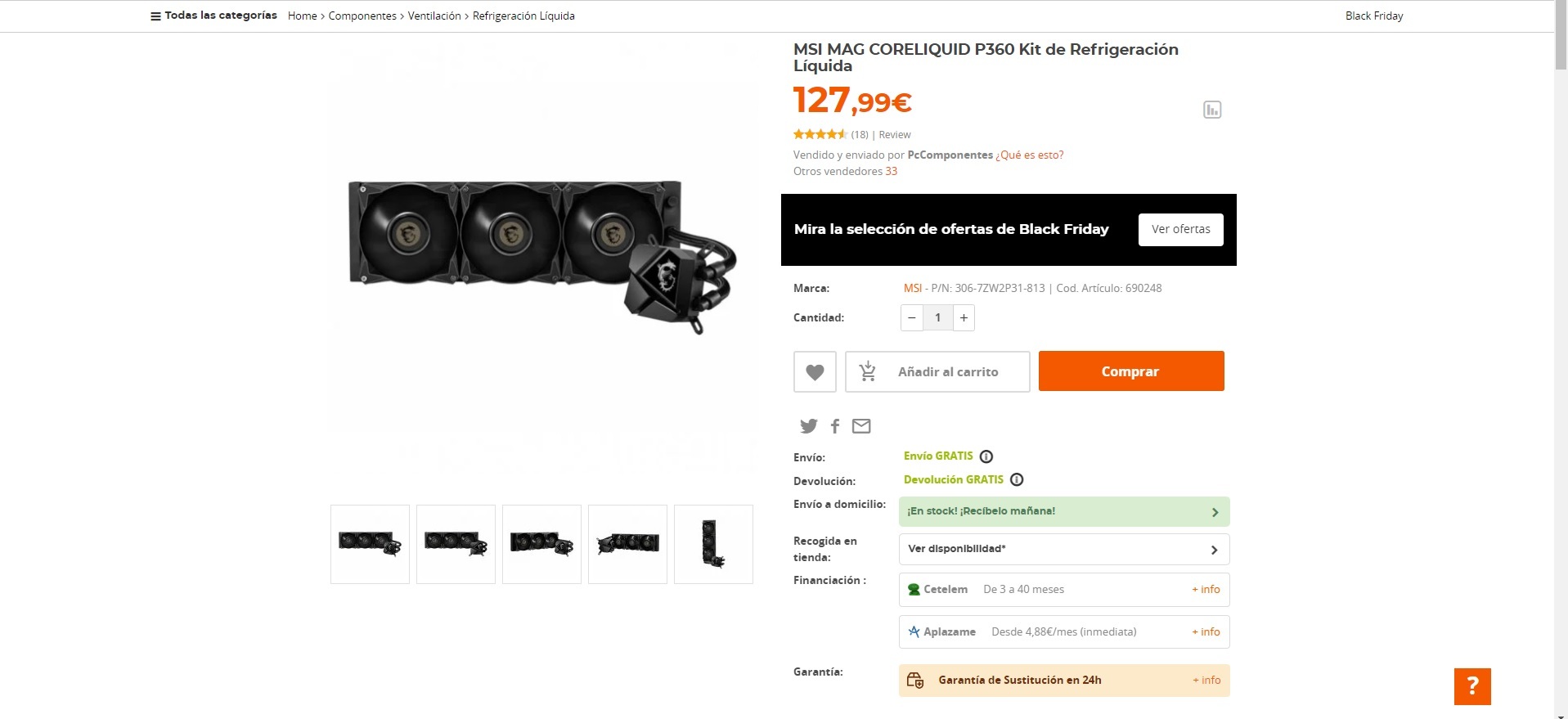Click the quantity input field

(x=938, y=318)
